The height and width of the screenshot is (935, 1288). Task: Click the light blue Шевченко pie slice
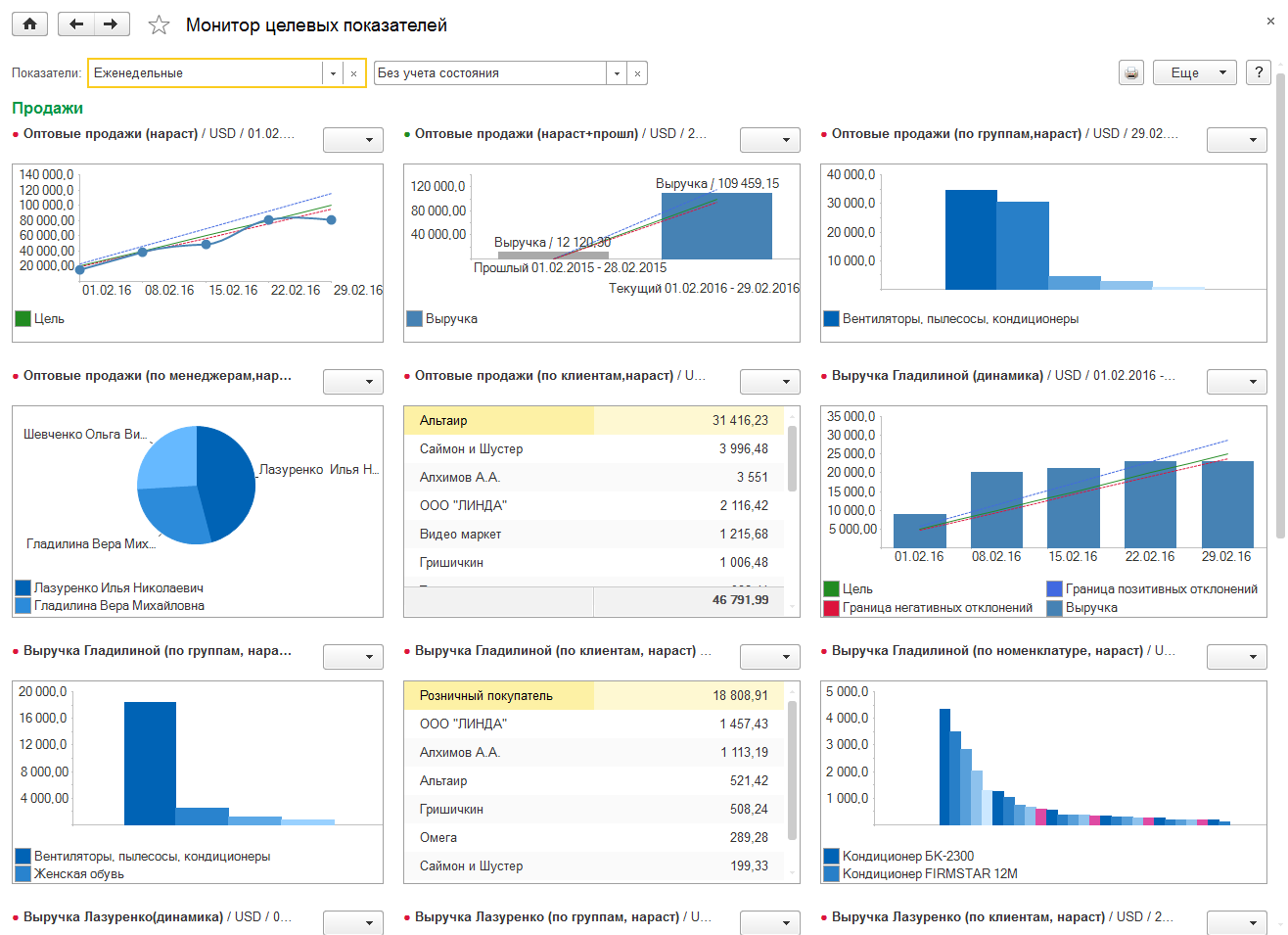point(168,458)
